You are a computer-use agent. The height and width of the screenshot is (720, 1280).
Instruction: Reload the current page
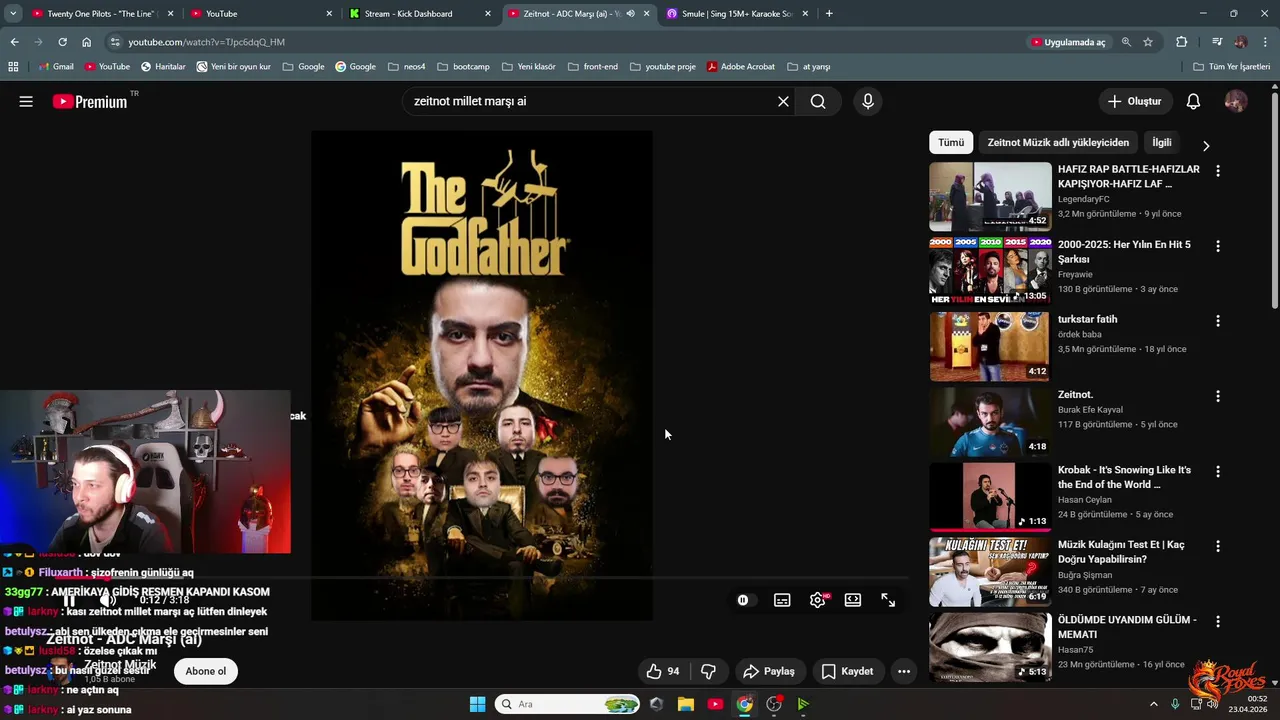click(x=62, y=42)
